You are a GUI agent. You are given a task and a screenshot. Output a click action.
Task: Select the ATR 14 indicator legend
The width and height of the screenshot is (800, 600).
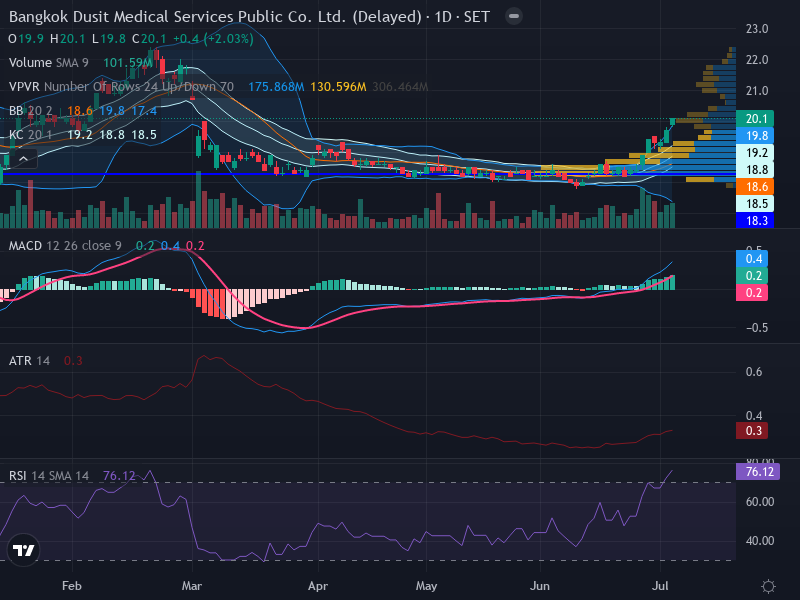29,361
